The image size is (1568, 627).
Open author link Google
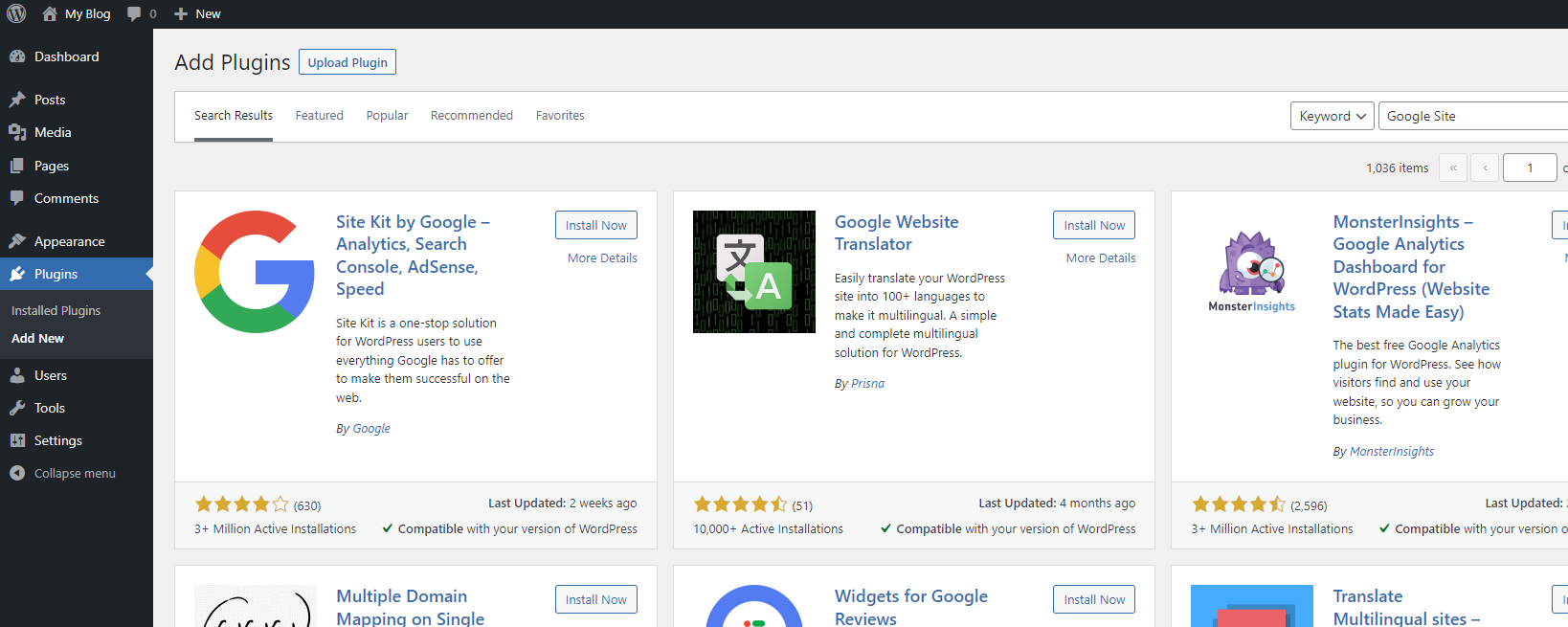coord(371,429)
